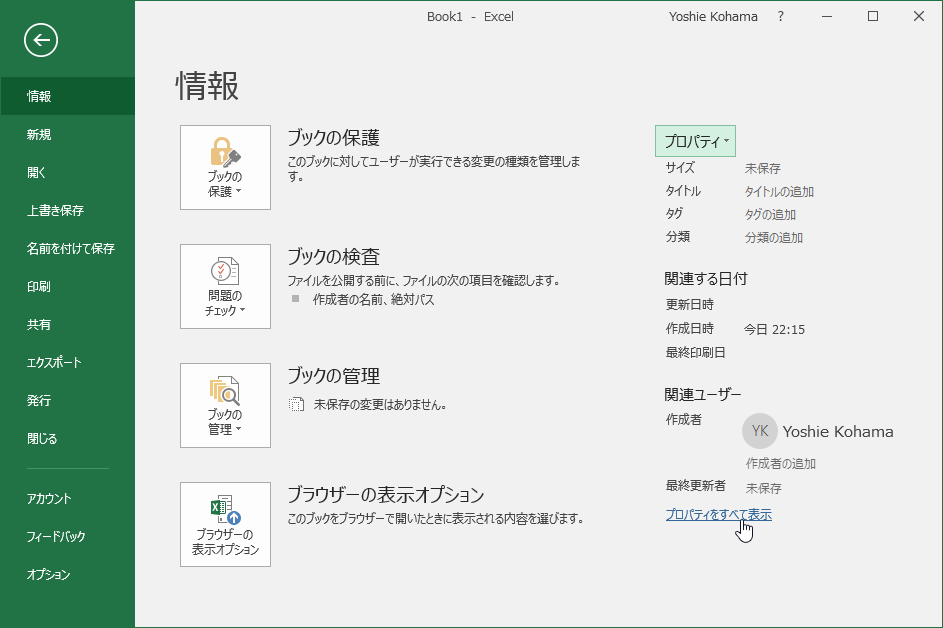Click the 最終更新者 未保存 value
The height and width of the screenshot is (628, 943).
763,488
